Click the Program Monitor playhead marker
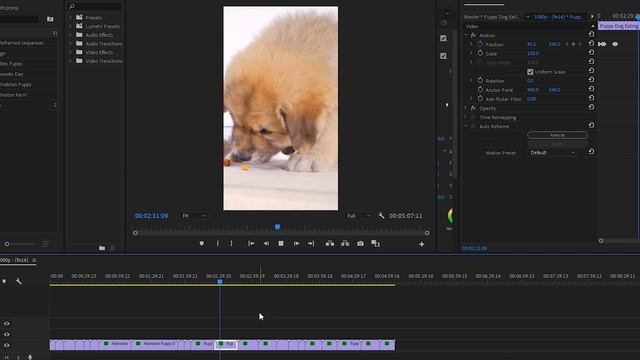Viewport: 640px width, 360px height. coord(278,227)
